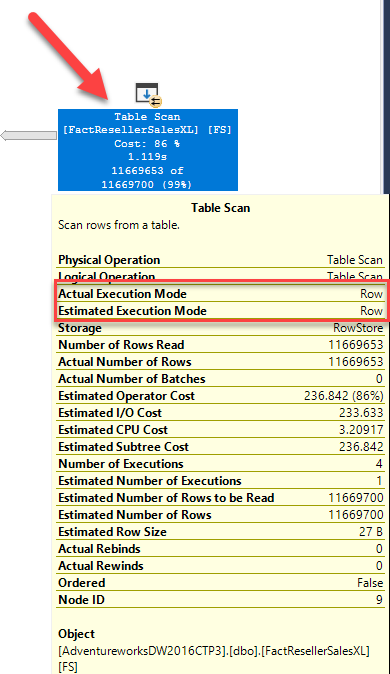
Task: Click the Number of Executions row
Action: point(220,464)
